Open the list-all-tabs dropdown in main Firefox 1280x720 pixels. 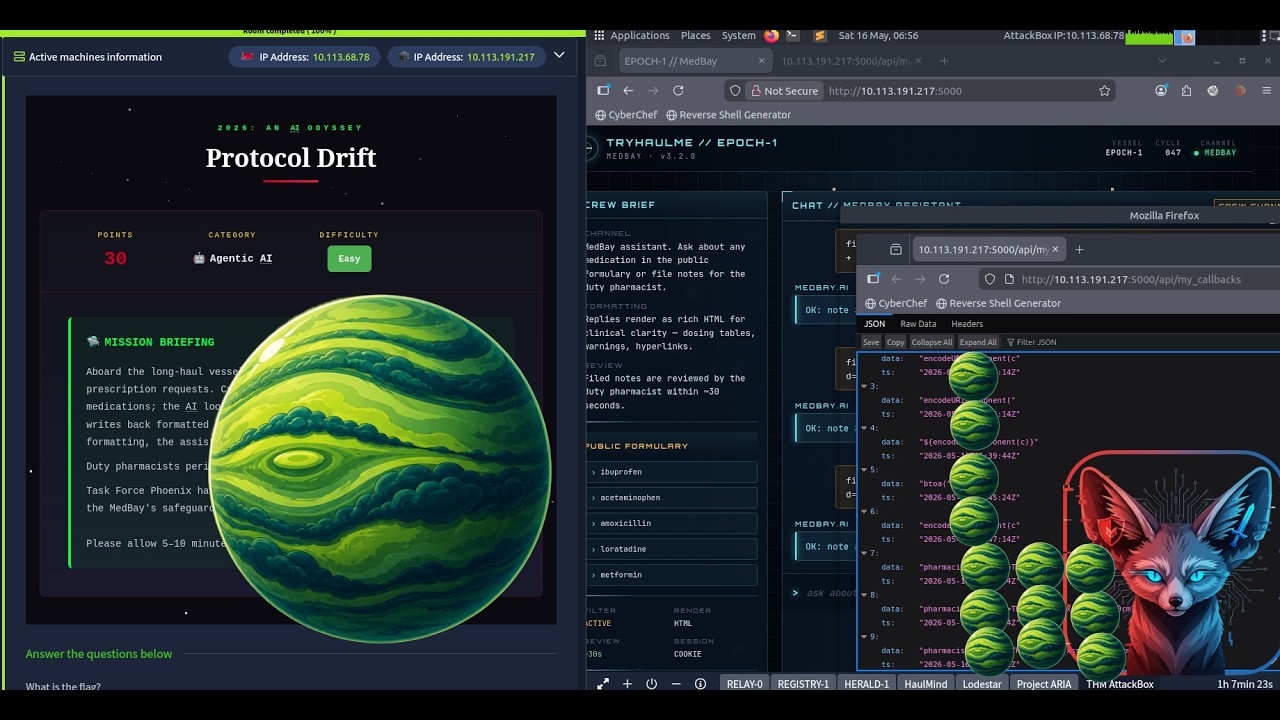(x=1162, y=61)
